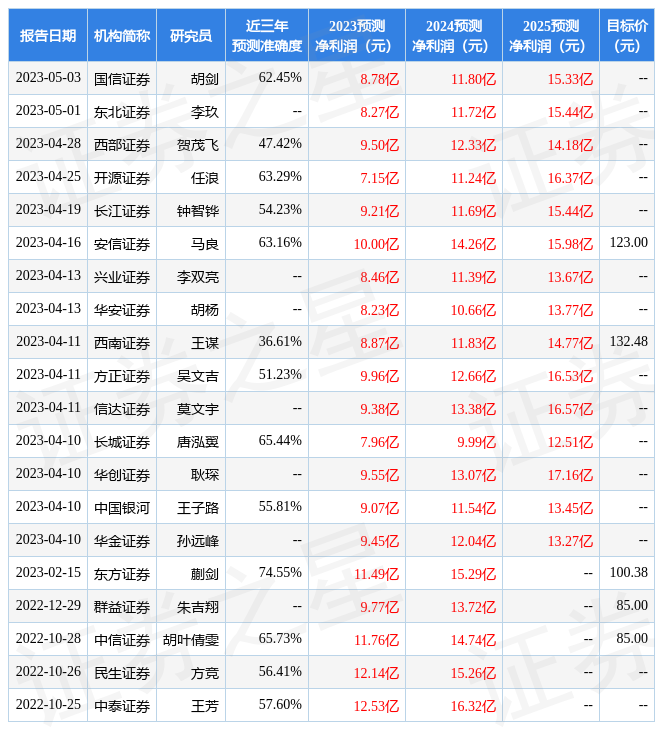Click the 近三年预测准确度 column header
Viewport: 655px width, 730px height.
pyautogui.click(x=267, y=35)
